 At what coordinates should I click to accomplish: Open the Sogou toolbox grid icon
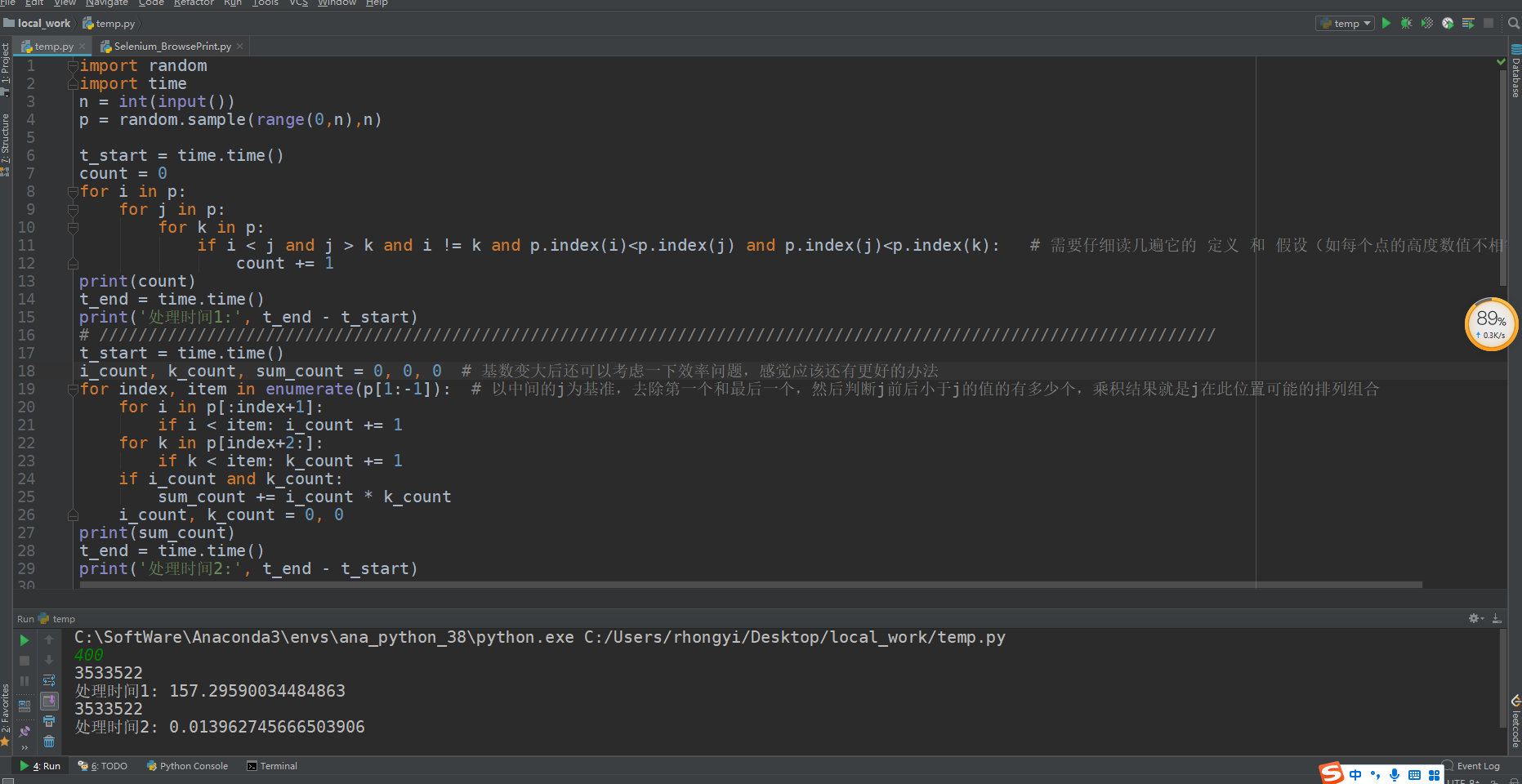[x=1434, y=774]
